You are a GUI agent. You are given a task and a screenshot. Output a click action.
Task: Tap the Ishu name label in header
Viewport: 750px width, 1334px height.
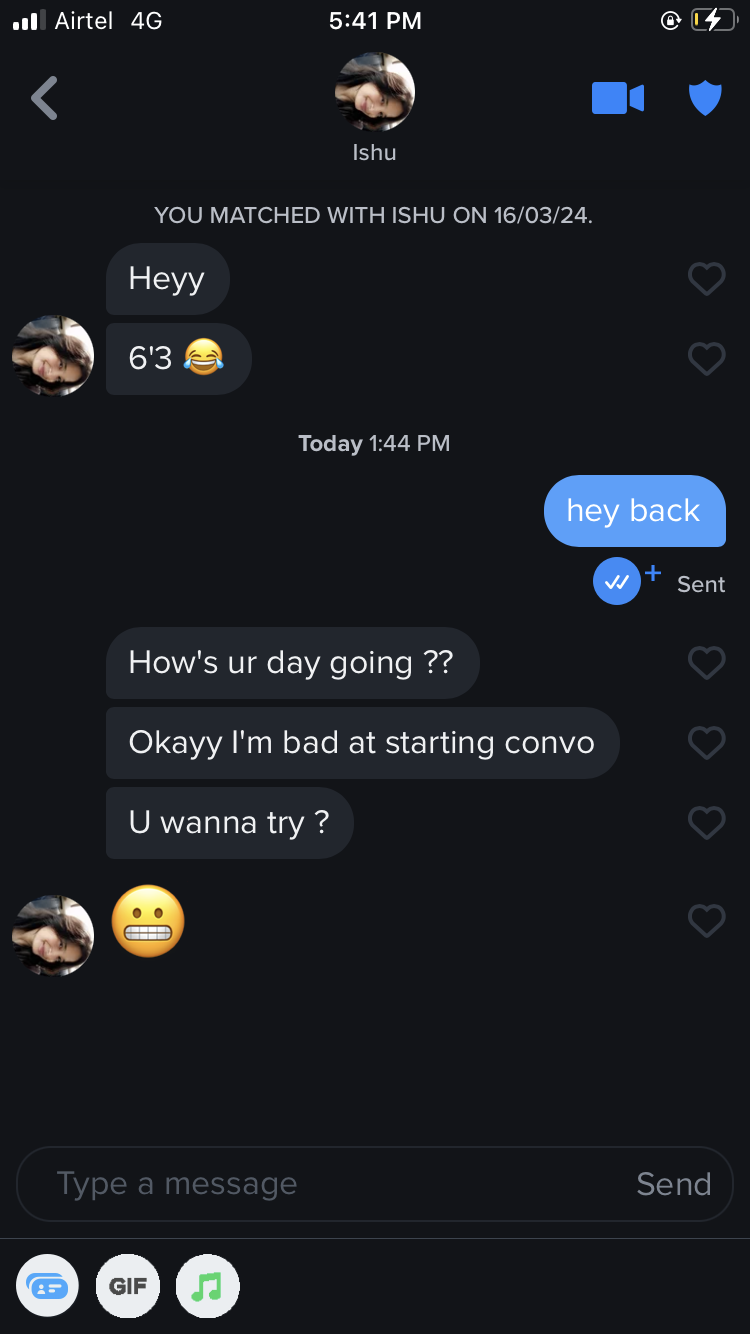374,153
